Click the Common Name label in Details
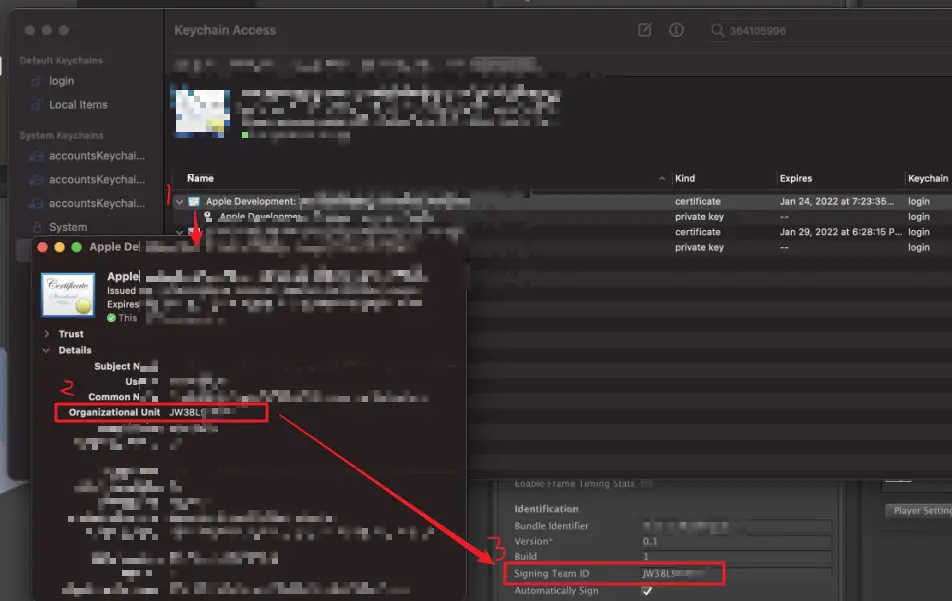Viewport: 952px width, 601px height. point(114,397)
